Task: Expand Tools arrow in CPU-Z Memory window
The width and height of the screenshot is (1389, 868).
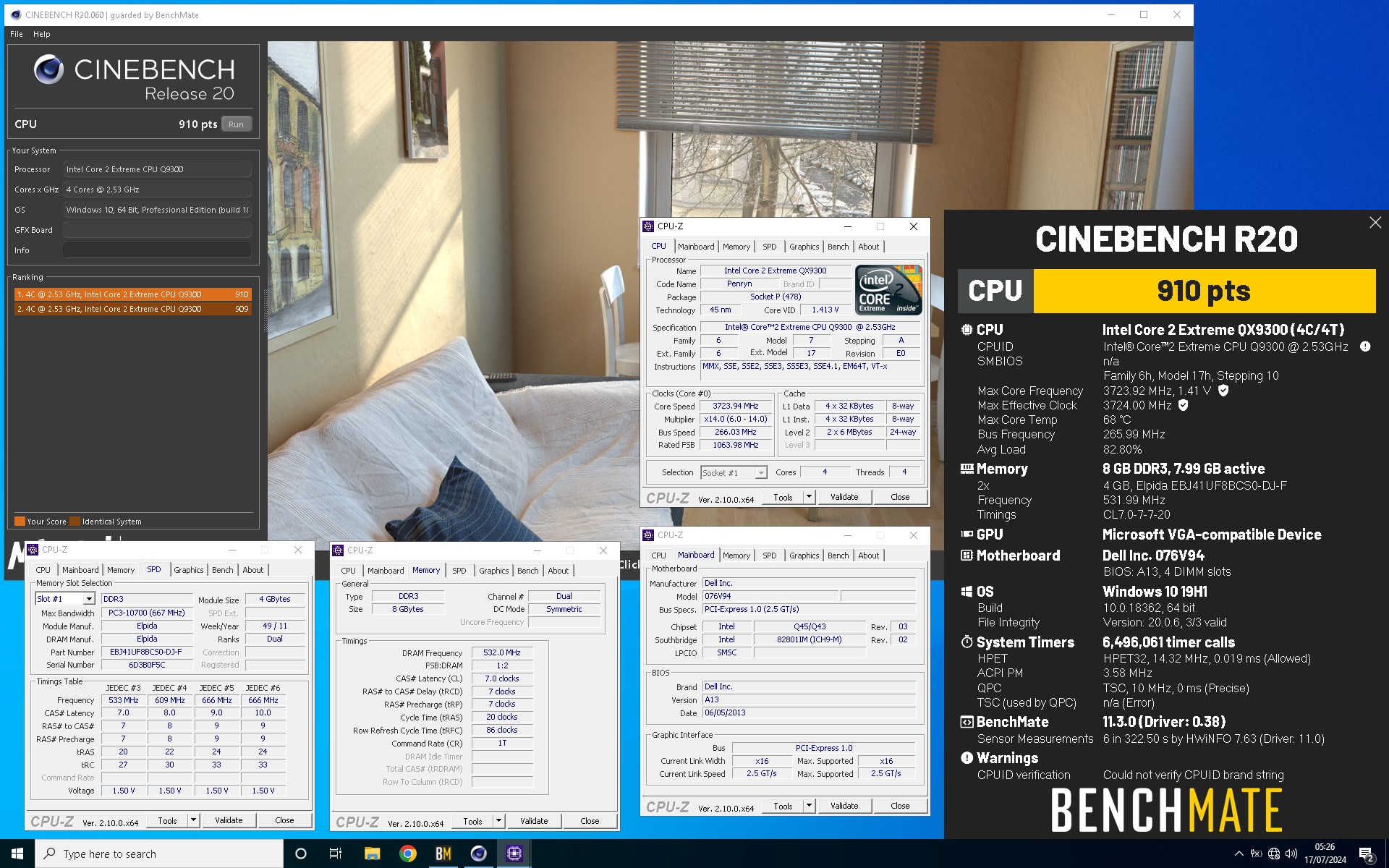Action: click(499, 821)
